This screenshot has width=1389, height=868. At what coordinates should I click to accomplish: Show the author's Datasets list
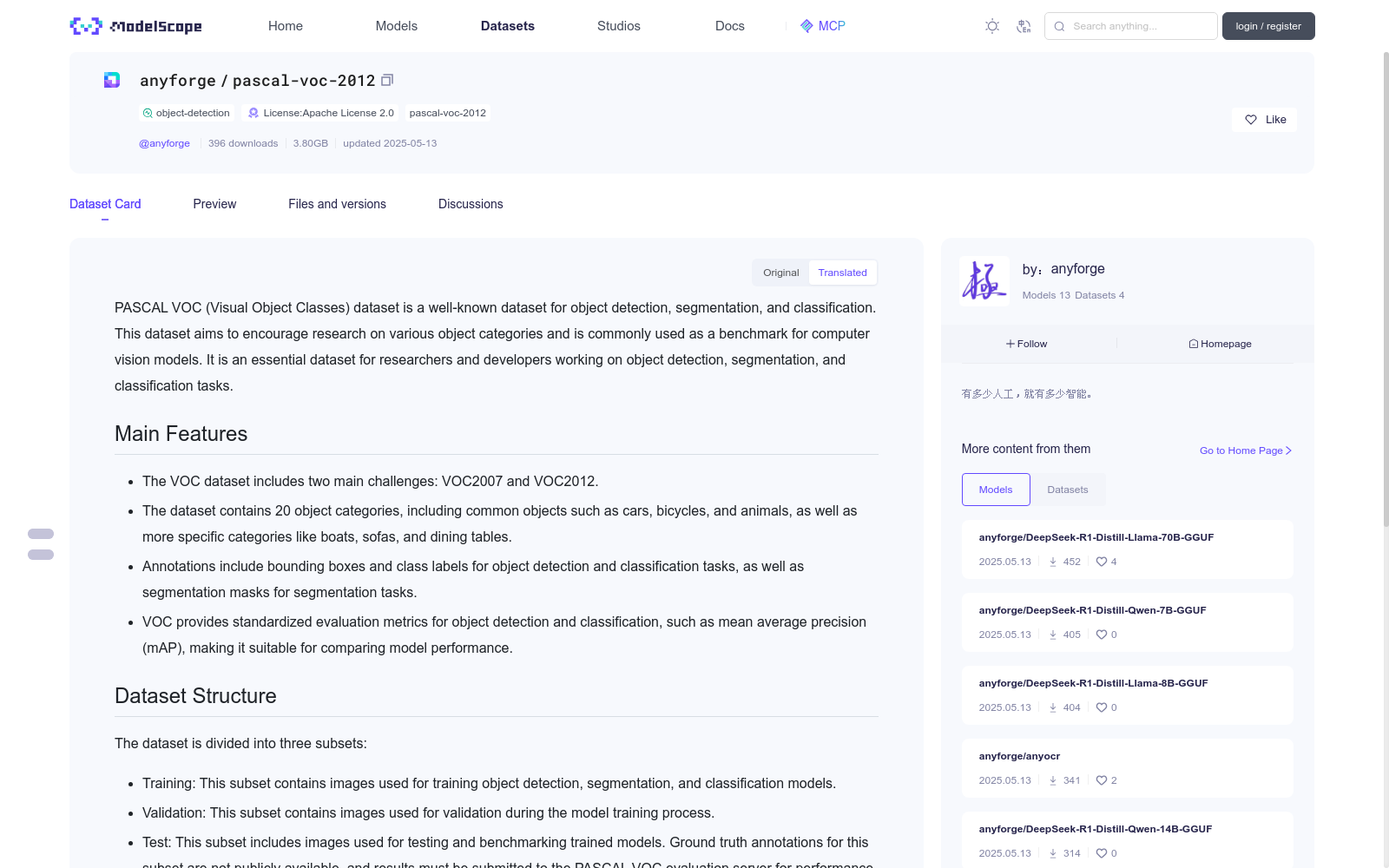[1068, 490]
